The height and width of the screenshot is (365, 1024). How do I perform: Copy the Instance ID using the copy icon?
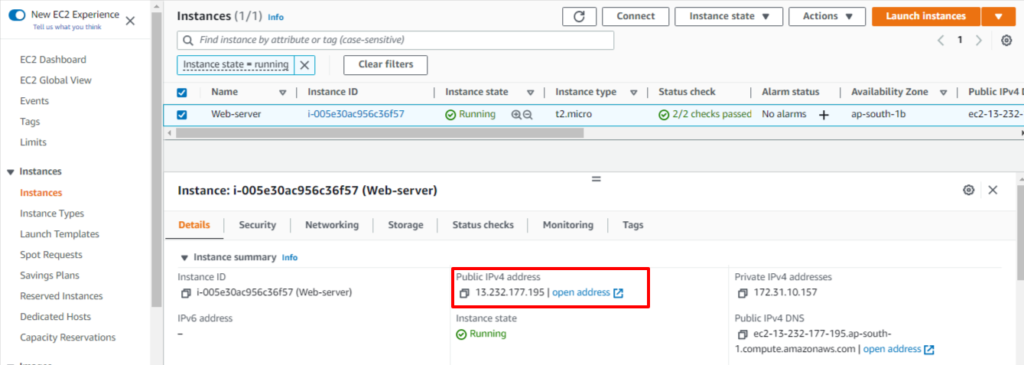coord(186,293)
